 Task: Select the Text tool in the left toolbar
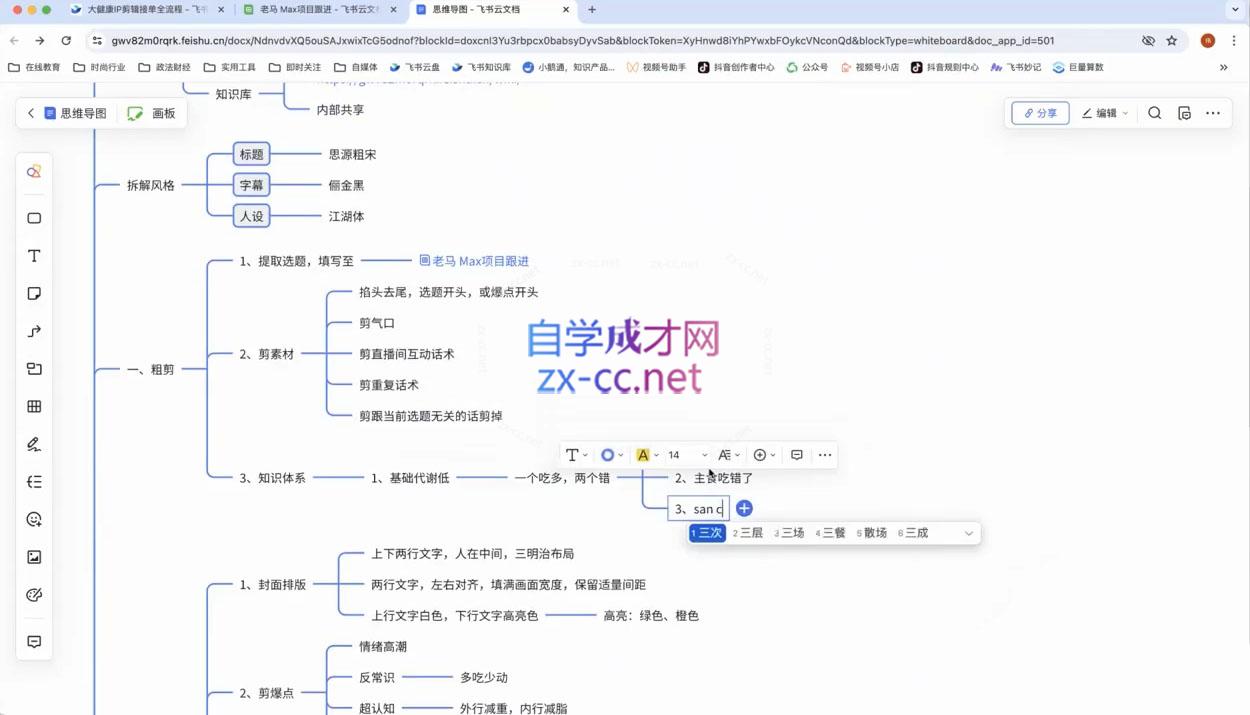(33, 255)
